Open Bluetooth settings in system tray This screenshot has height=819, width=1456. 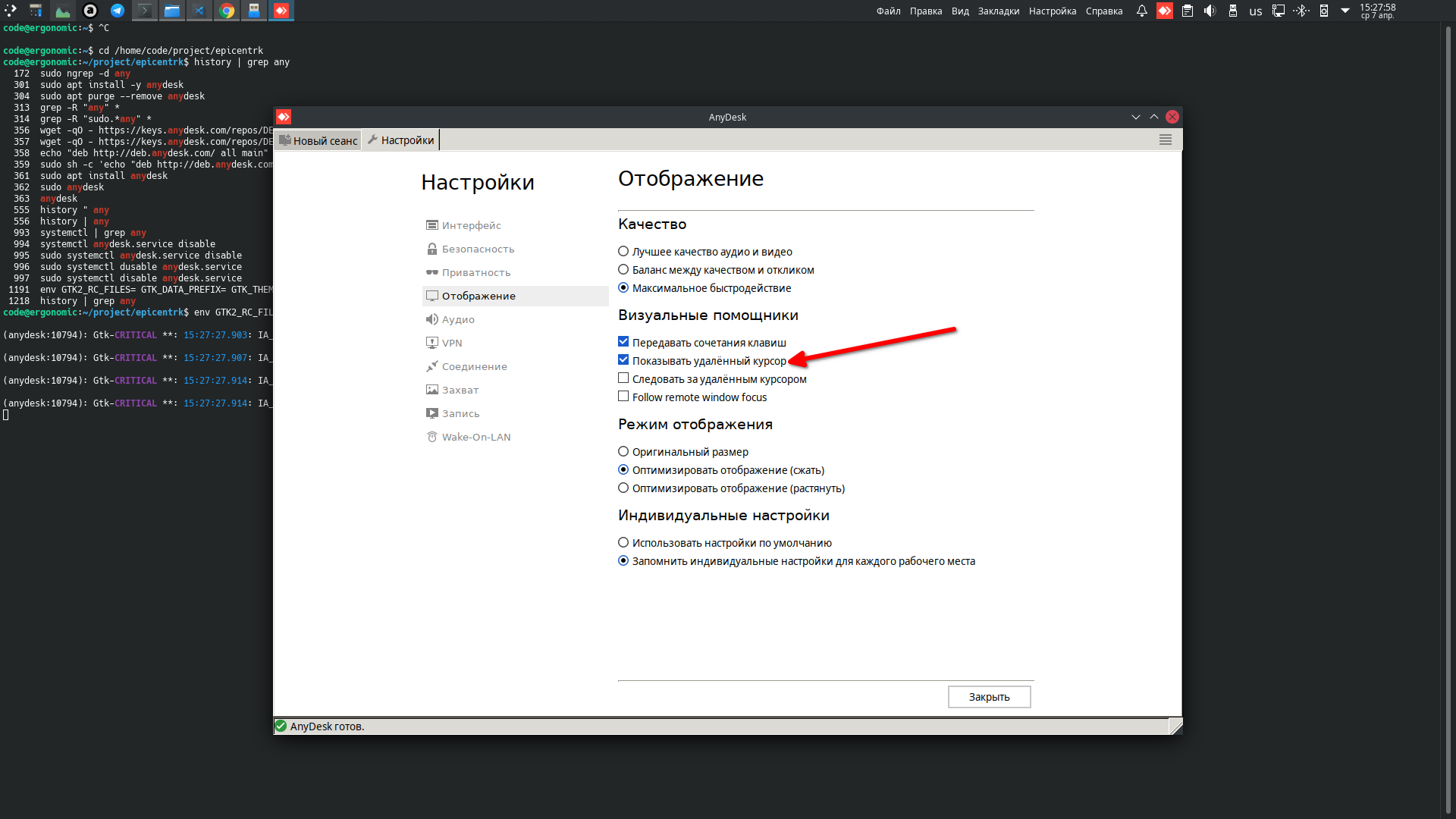tap(1301, 11)
